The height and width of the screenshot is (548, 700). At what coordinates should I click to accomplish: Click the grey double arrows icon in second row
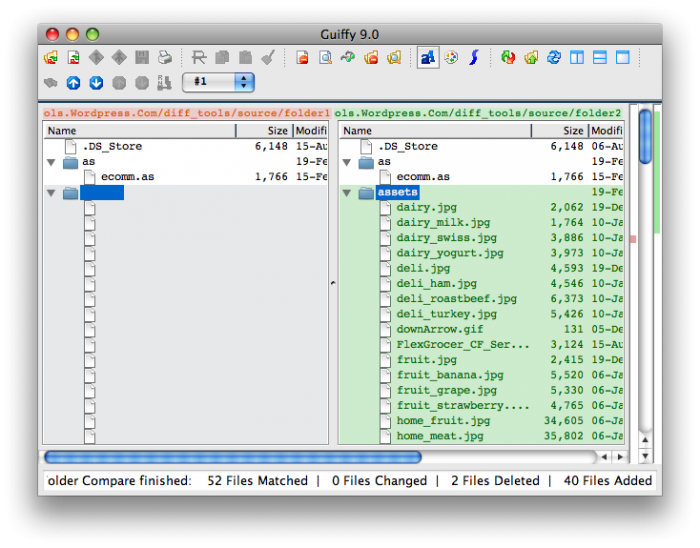click(50, 83)
